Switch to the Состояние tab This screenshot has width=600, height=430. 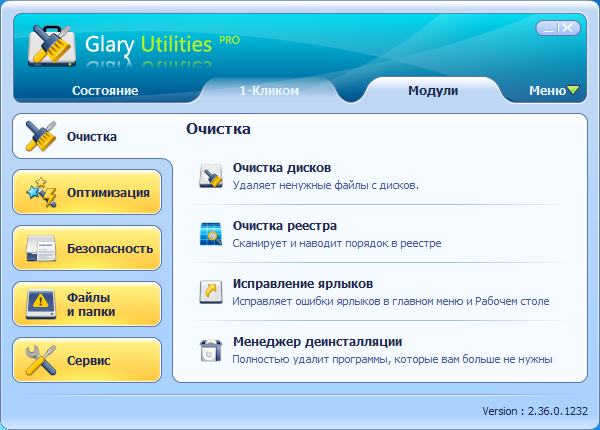[x=105, y=91]
